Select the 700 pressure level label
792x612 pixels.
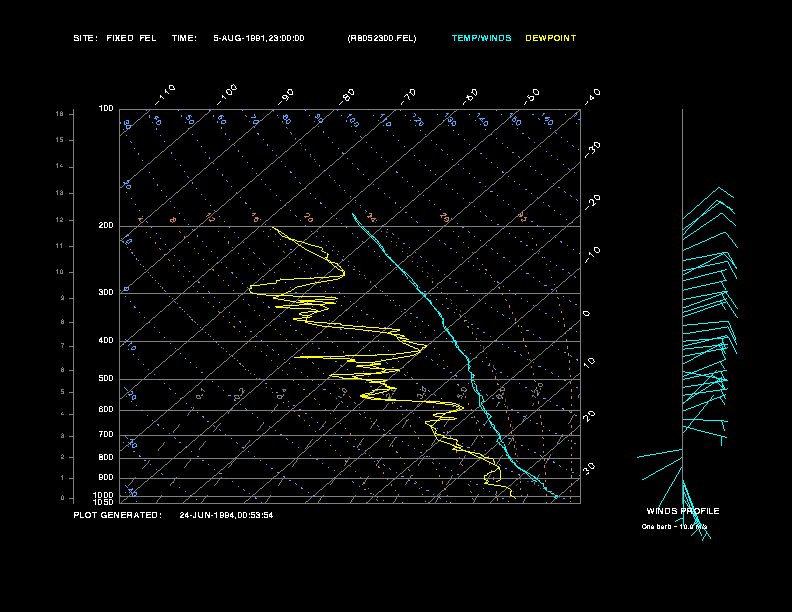click(106, 435)
